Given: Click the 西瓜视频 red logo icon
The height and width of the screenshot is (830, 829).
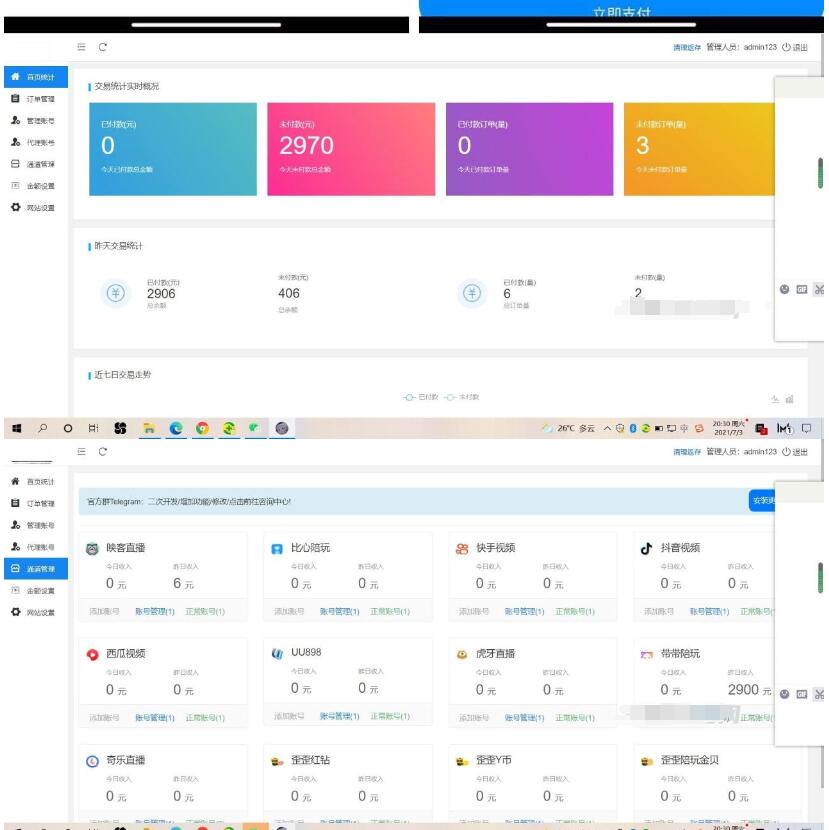Looking at the screenshot, I should click(93, 654).
